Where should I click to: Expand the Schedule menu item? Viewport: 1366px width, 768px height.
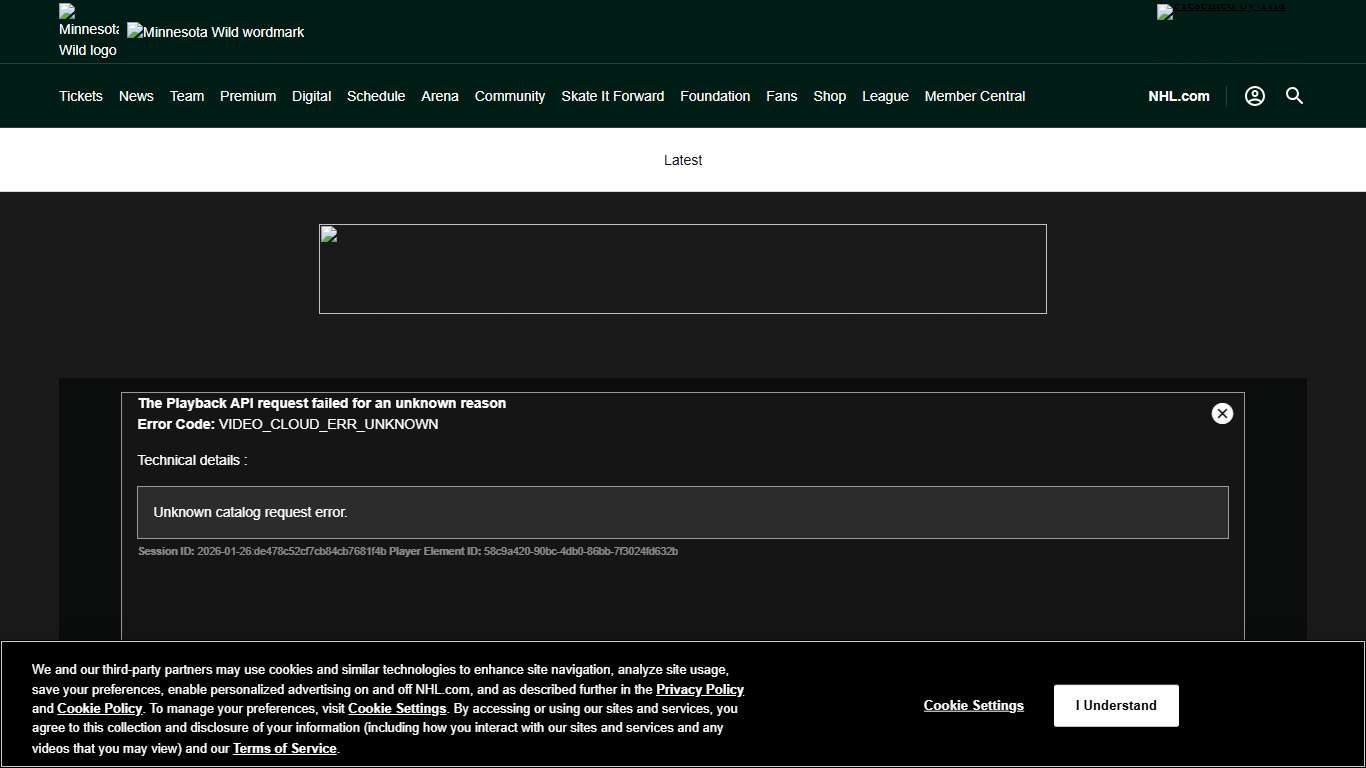pos(376,96)
